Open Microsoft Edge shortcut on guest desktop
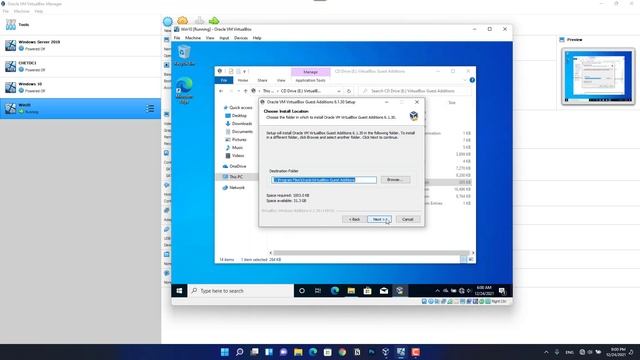 [184, 91]
